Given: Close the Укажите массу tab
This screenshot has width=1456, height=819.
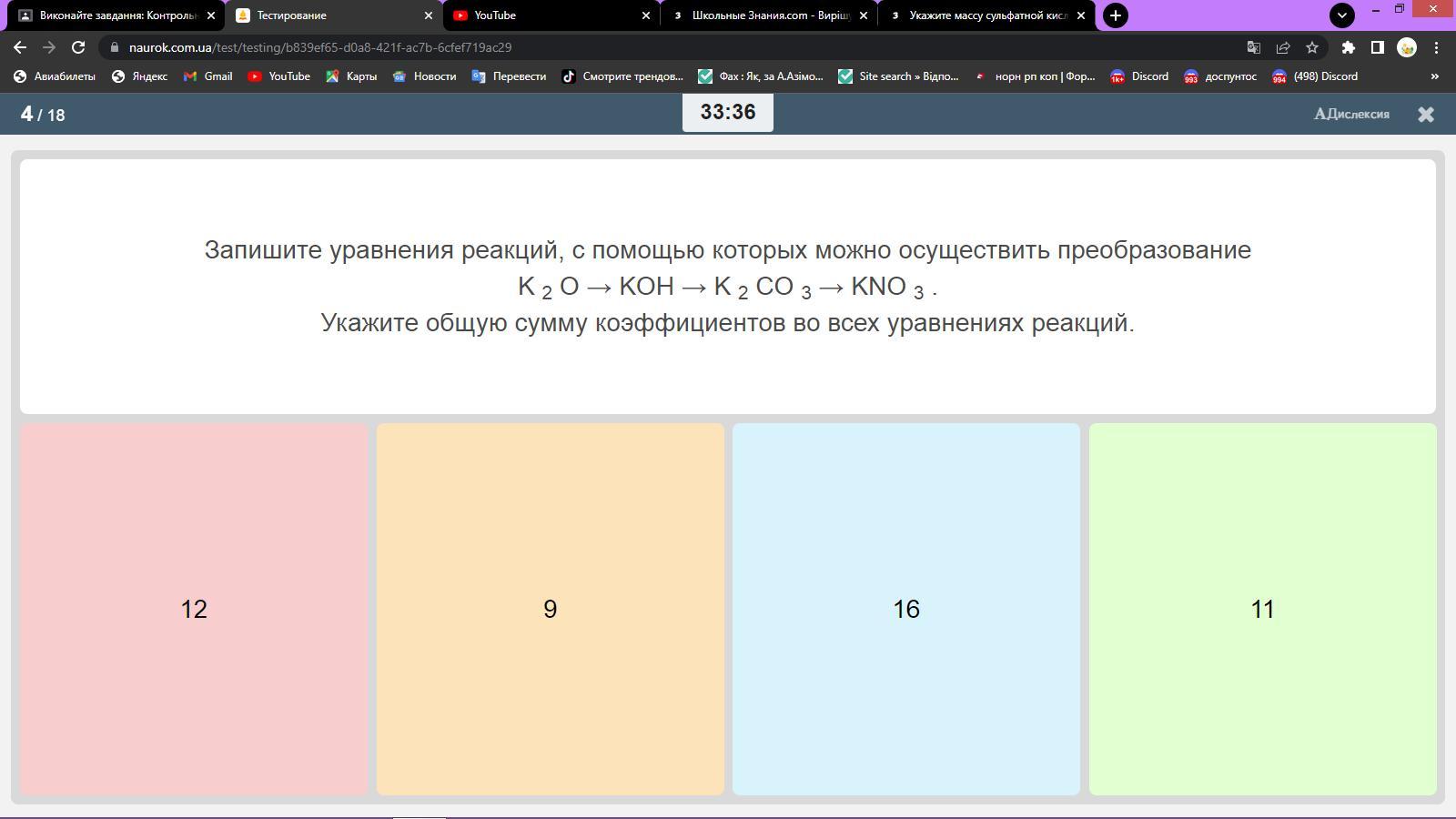Looking at the screenshot, I should (x=1081, y=15).
